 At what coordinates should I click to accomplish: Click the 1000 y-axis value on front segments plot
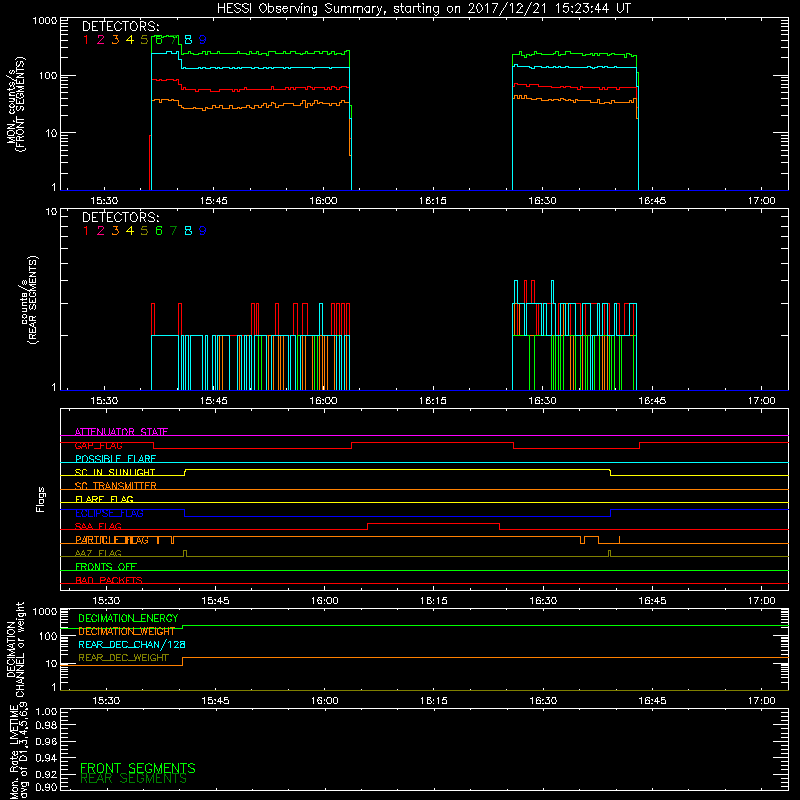45,21
